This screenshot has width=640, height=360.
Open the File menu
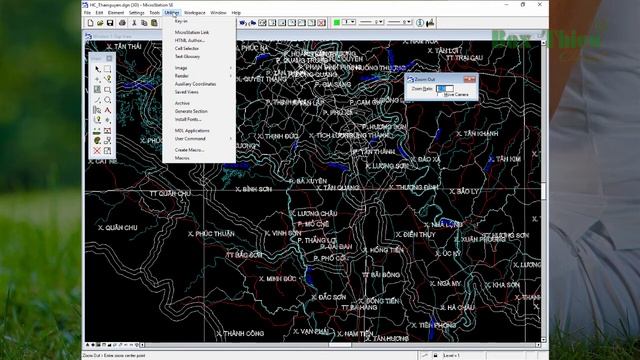[x=87, y=13]
